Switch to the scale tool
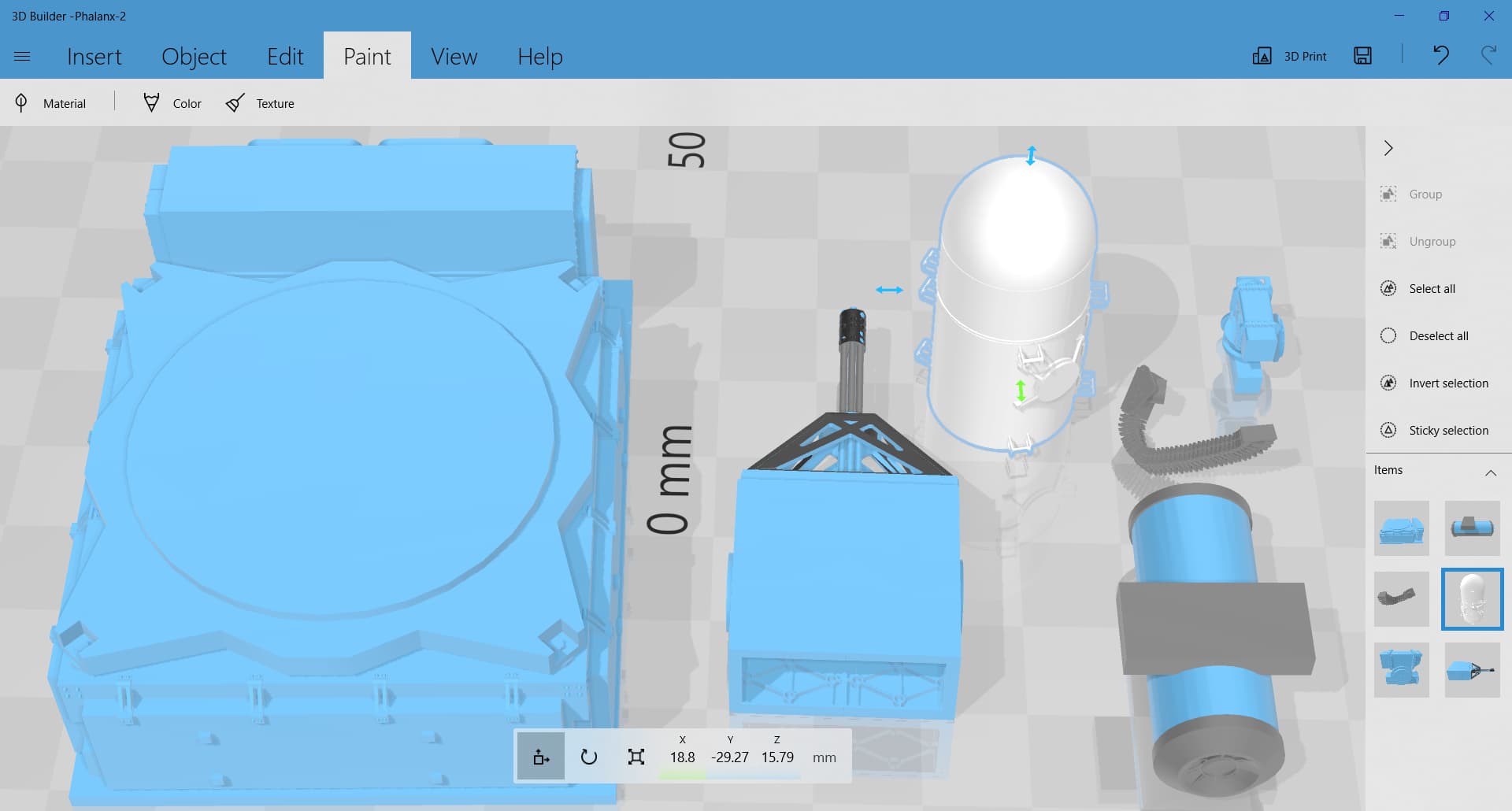The image size is (1512, 811). coord(636,757)
